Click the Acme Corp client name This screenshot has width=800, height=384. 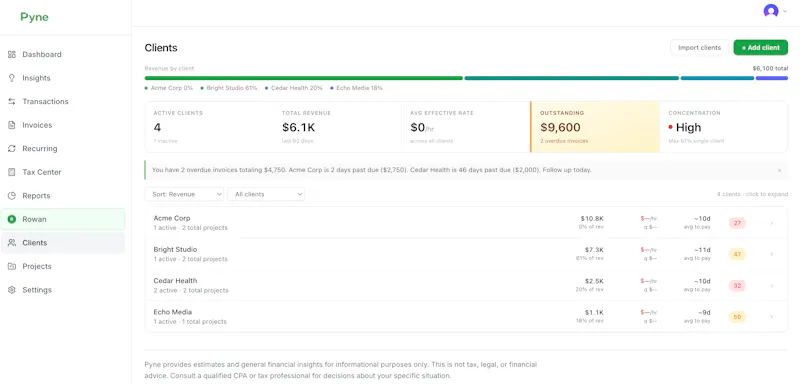tap(172, 218)
